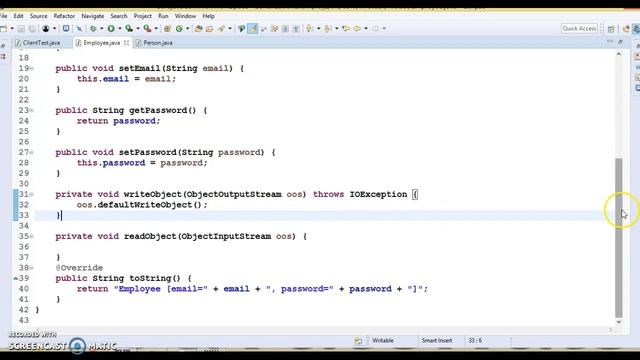Click the Quick Access search field
Screen dimensions: 640x360
pyautogui.click(x=579, y=29)
